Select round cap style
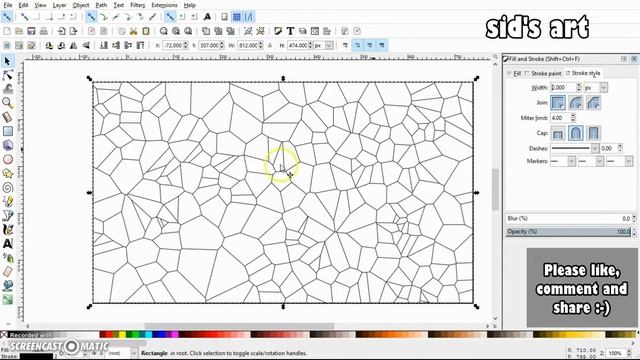 coord(576,133)
